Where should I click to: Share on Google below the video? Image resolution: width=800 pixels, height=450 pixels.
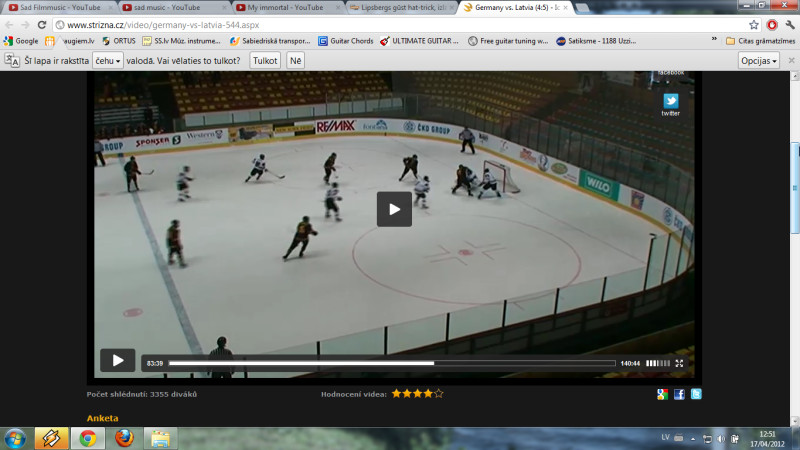[x=662, y=394]
